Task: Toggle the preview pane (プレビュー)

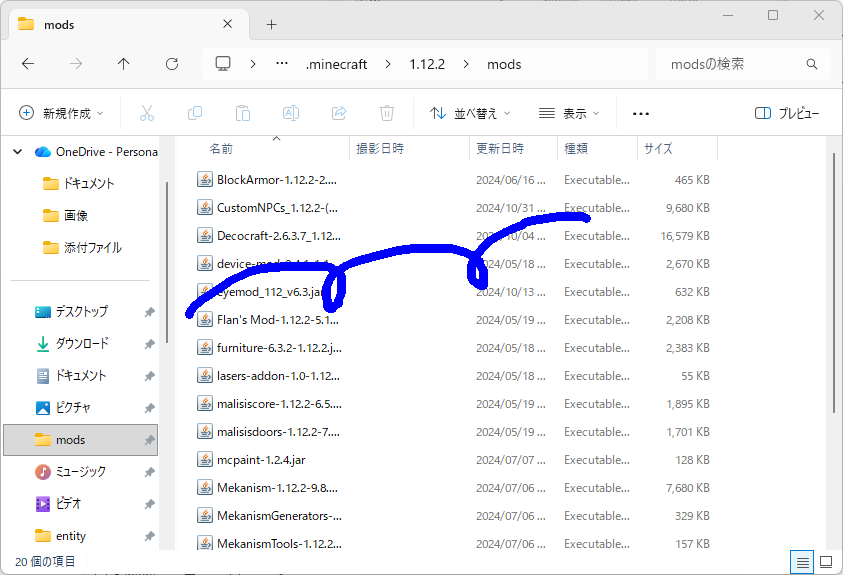Action: click(x=787, y=113)
